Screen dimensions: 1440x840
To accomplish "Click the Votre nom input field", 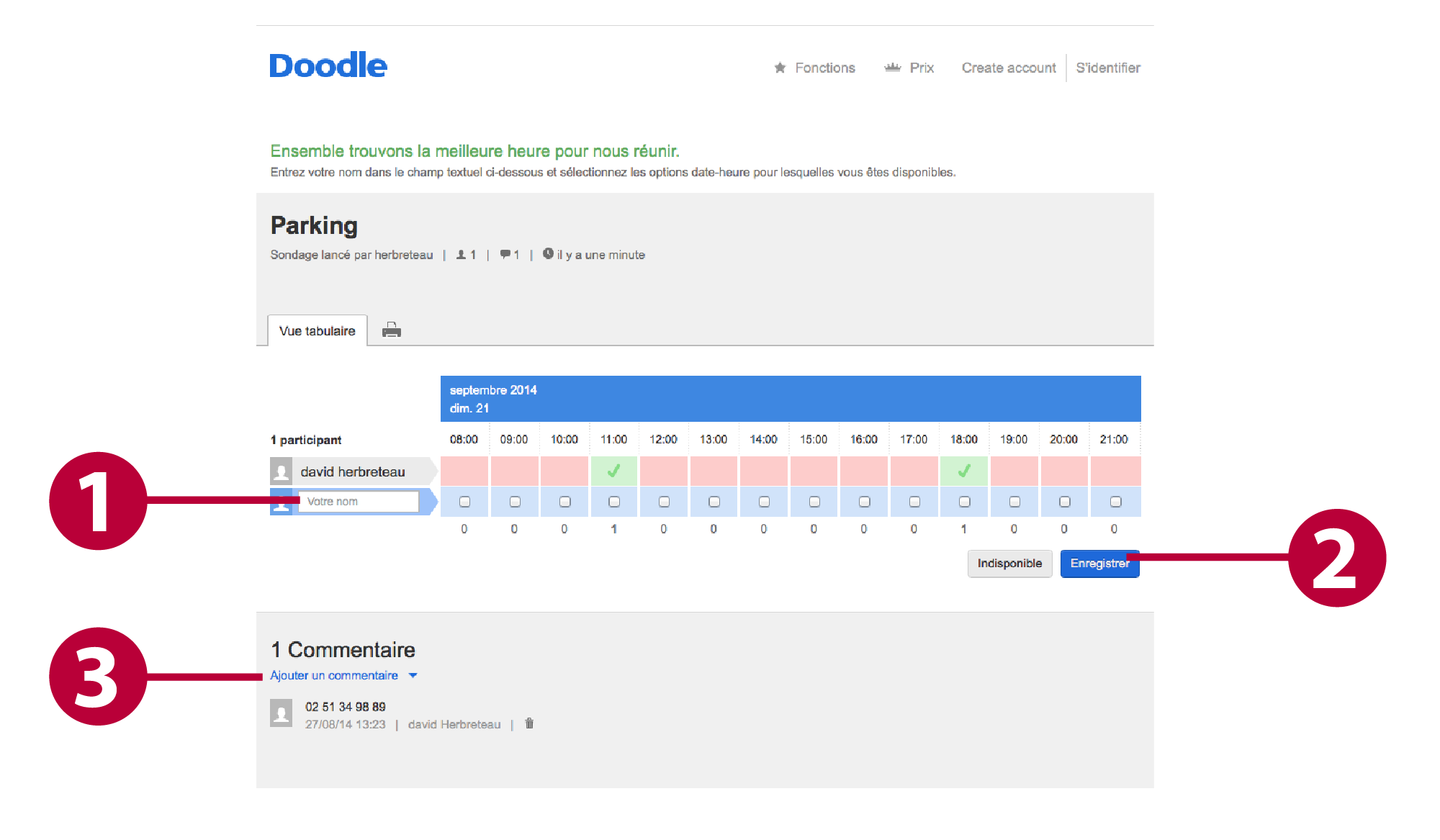I will 359,502.
